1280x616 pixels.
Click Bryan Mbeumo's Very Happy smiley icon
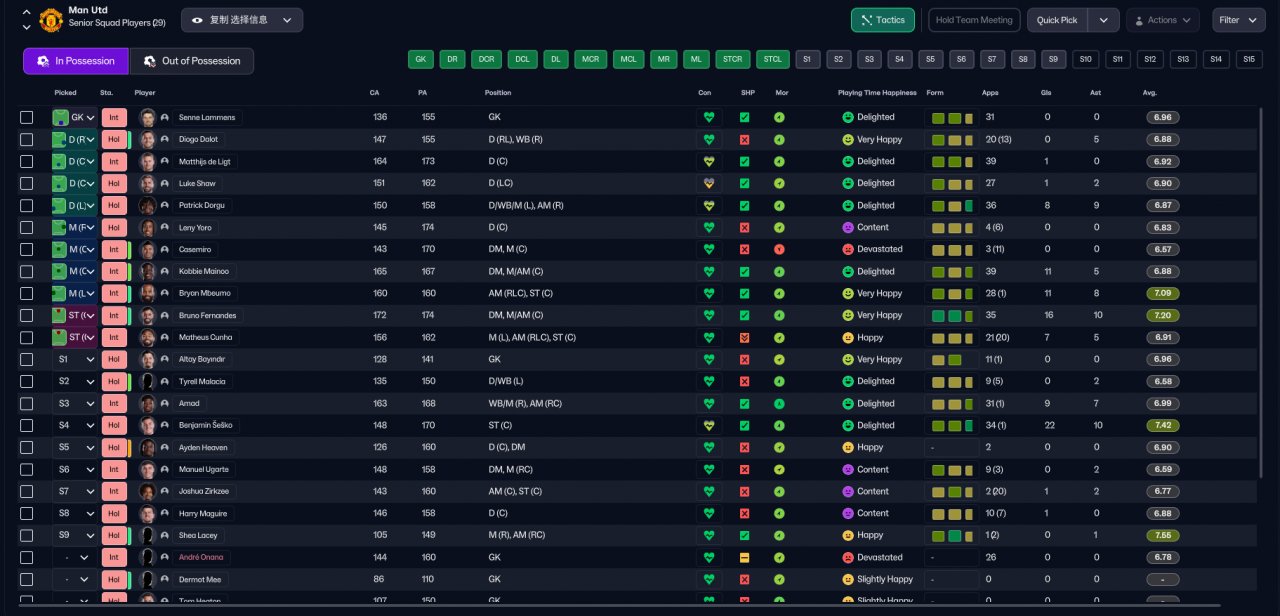(x=848, y=293)
